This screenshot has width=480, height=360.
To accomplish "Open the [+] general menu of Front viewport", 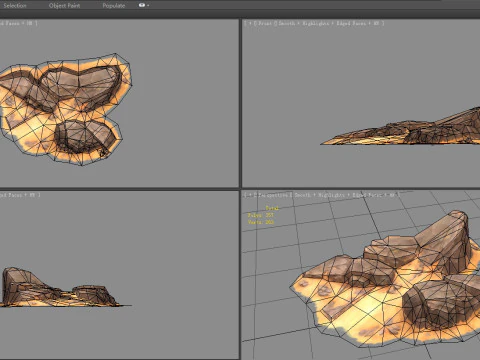I will pyautogui.click(x=250, y=23).
